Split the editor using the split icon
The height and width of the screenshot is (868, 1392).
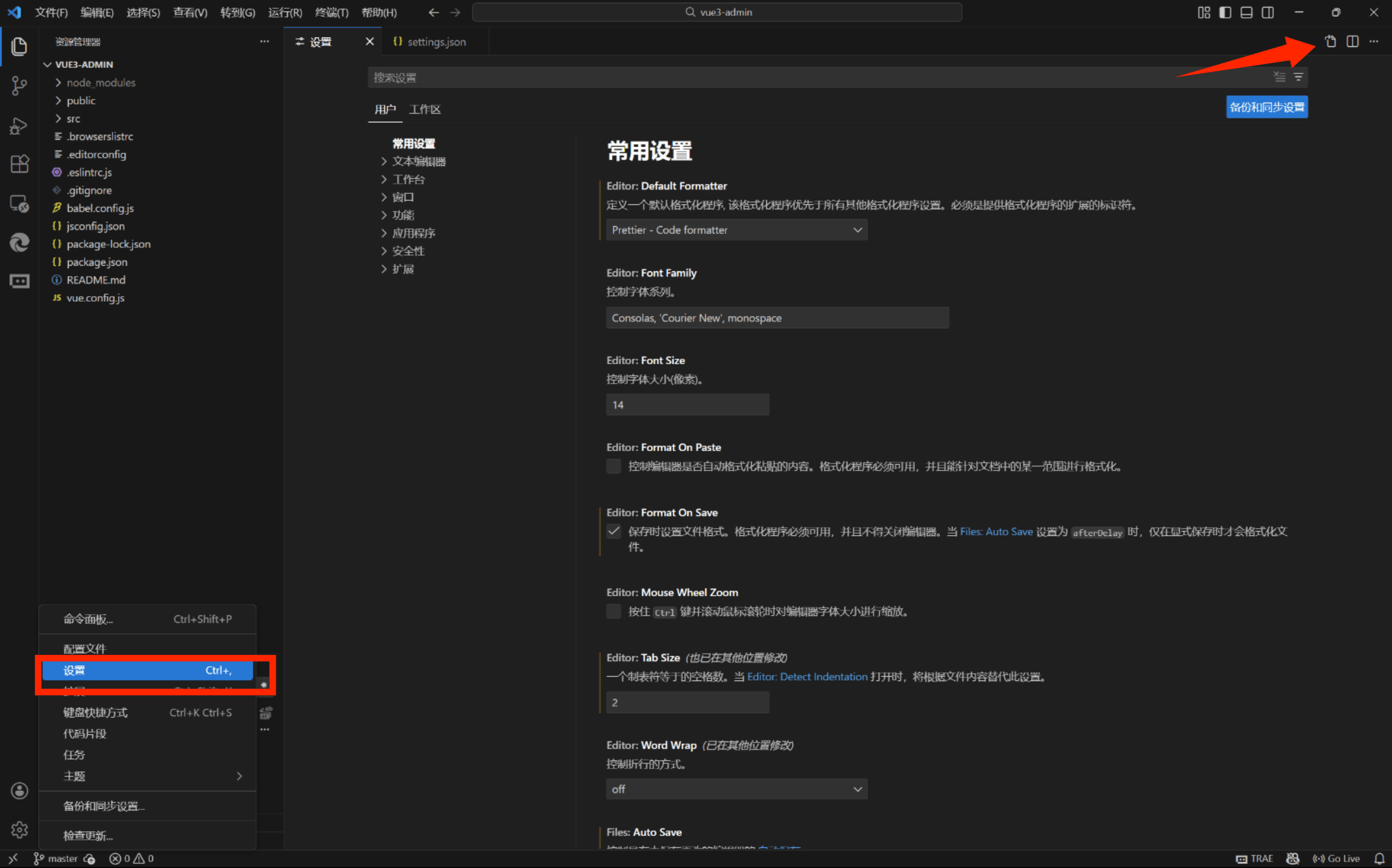point(1352,41)
